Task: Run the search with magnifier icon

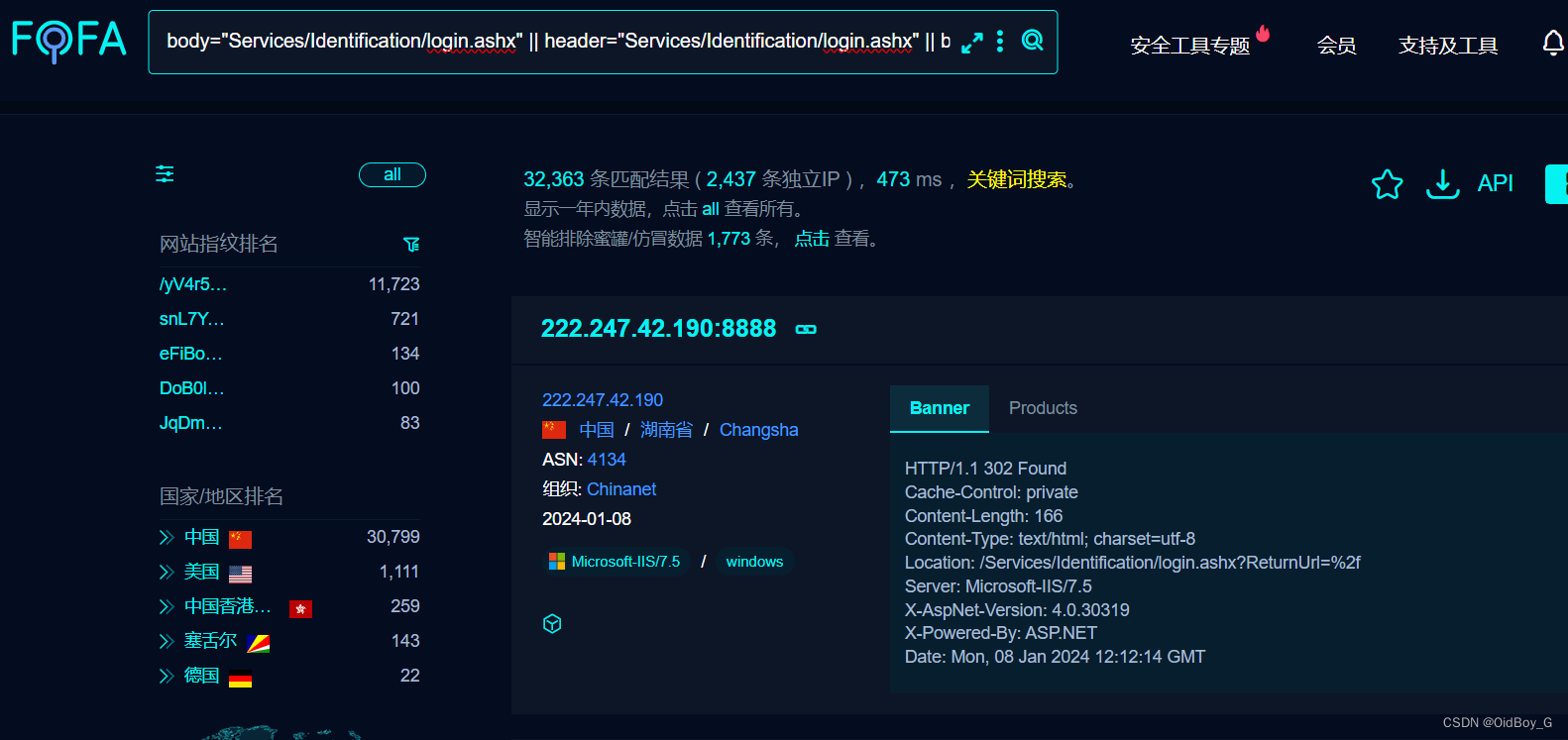Action: 1033,41
